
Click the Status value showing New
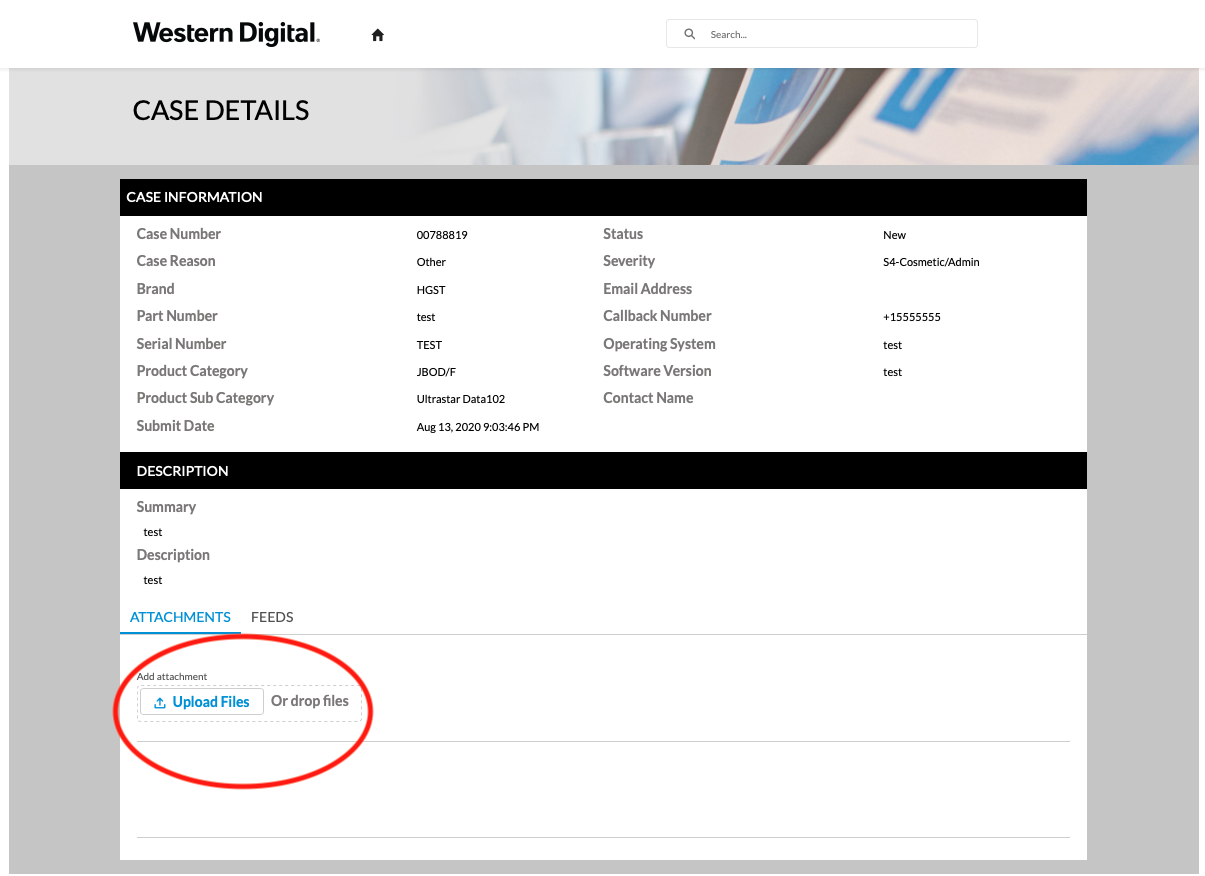[893, 234]
